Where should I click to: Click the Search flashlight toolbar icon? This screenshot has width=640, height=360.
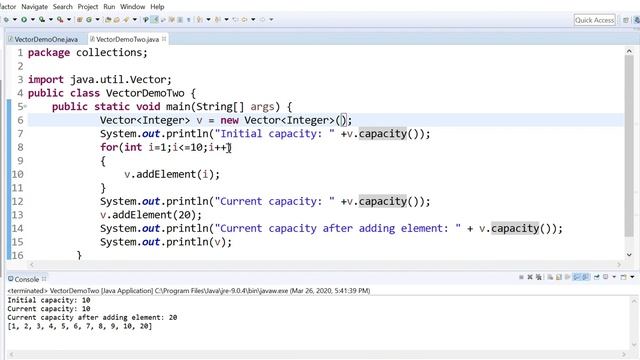126,19
